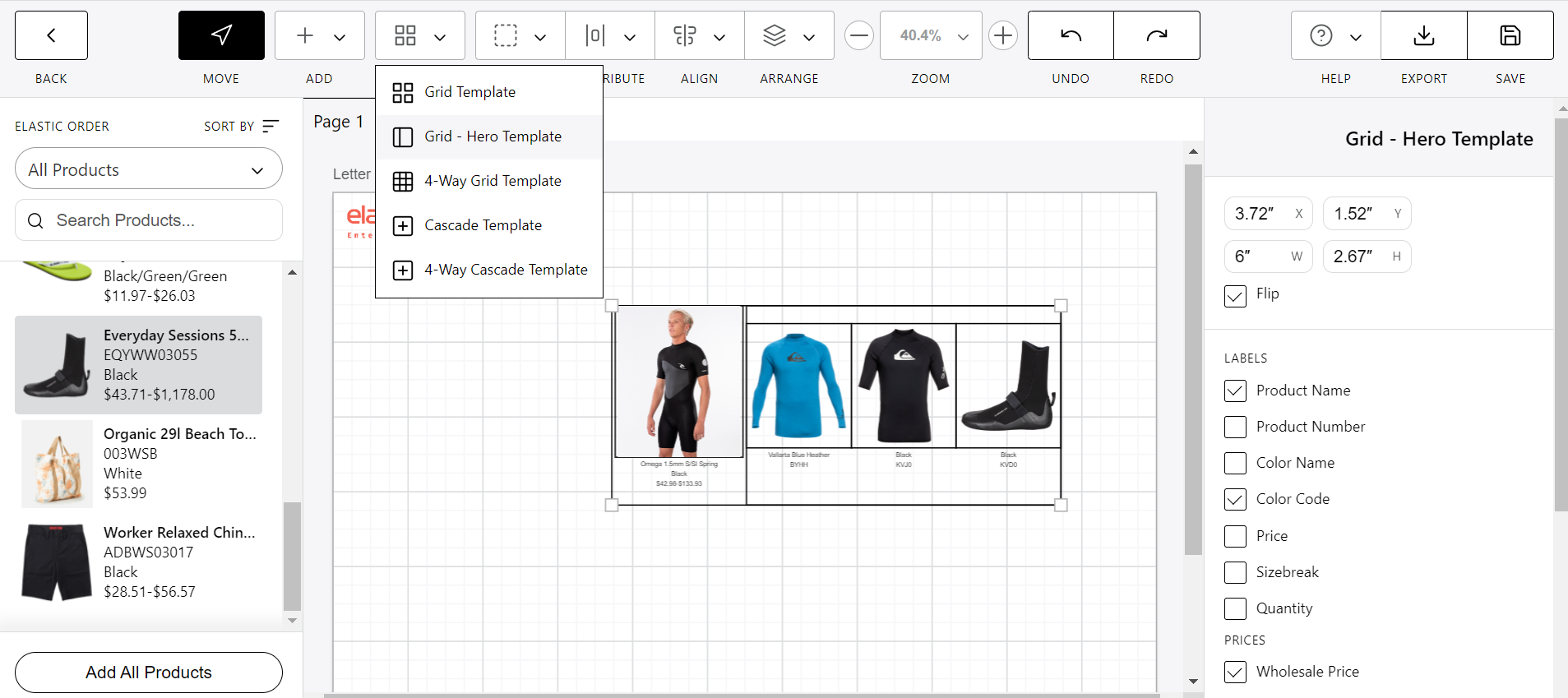Click the Search Products input field
The image size is (1568, 698).
click(149, 220)
